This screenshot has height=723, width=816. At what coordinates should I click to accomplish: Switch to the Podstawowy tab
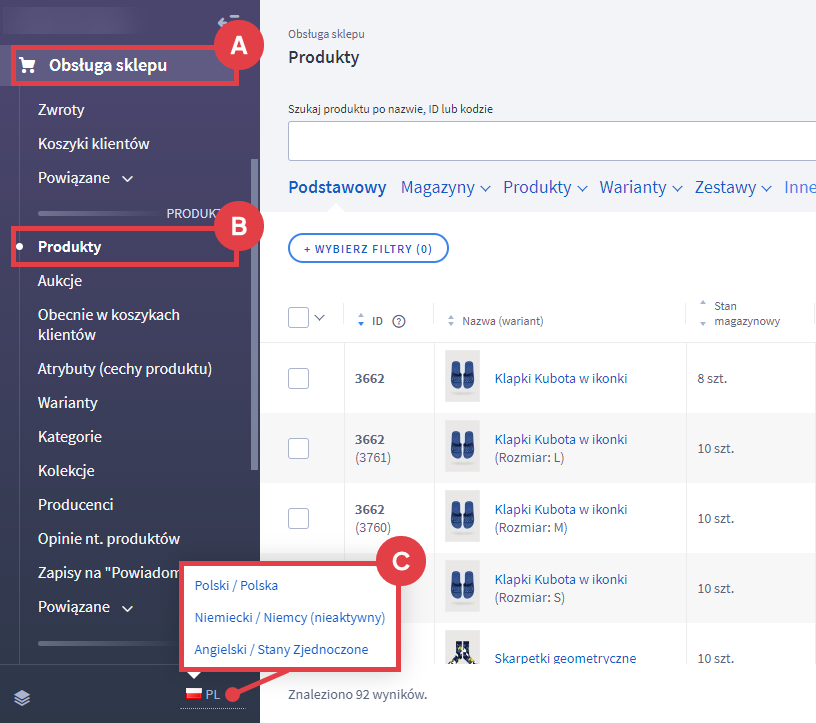coord(337,188)
